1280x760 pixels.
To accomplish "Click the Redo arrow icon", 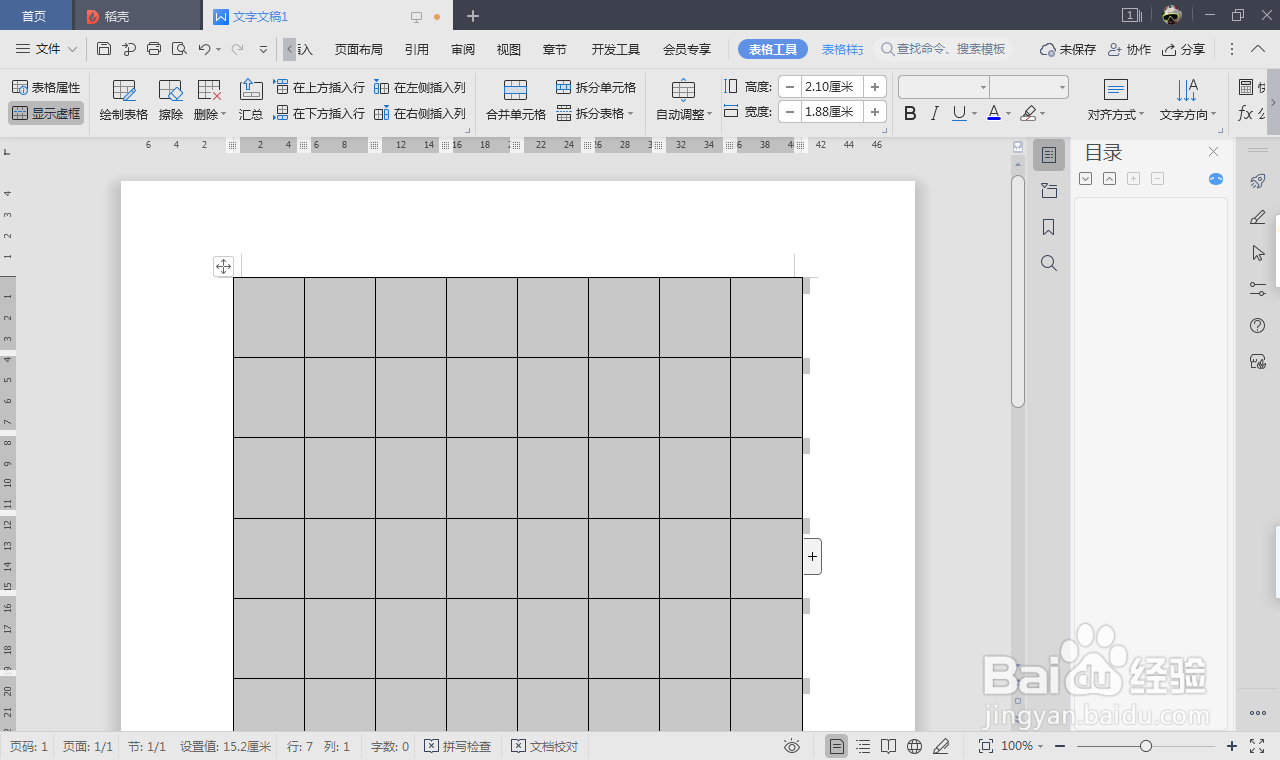I will tap(237, 48).
